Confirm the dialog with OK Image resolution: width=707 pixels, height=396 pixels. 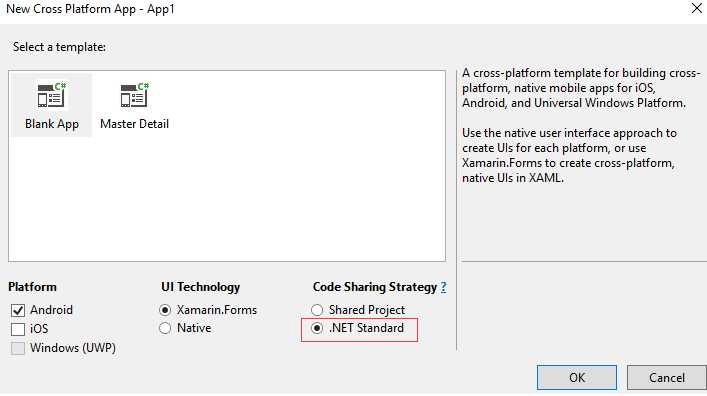point(577,377)
